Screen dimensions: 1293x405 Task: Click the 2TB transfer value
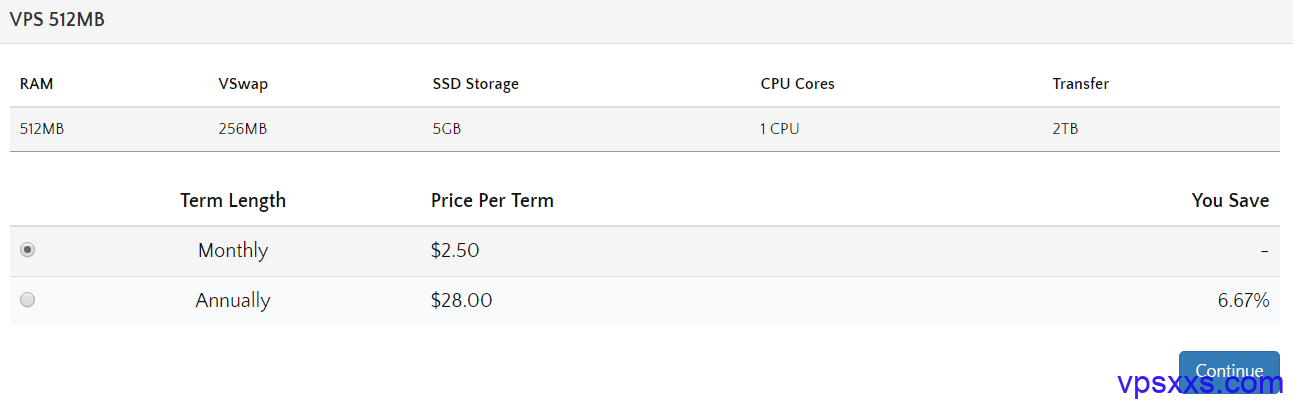click(1065, 129)
